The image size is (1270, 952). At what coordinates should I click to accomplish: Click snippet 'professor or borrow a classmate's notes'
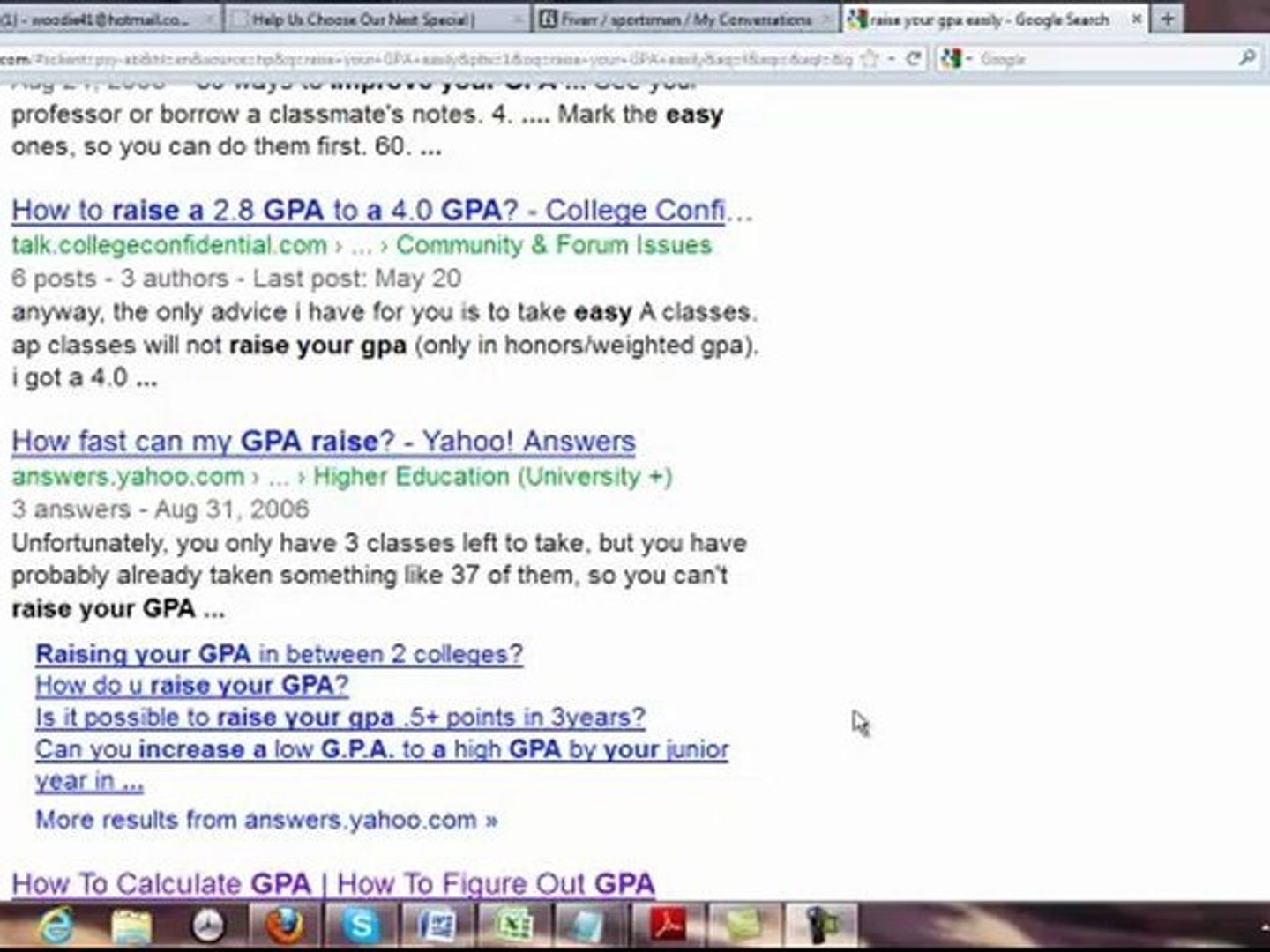368,115
